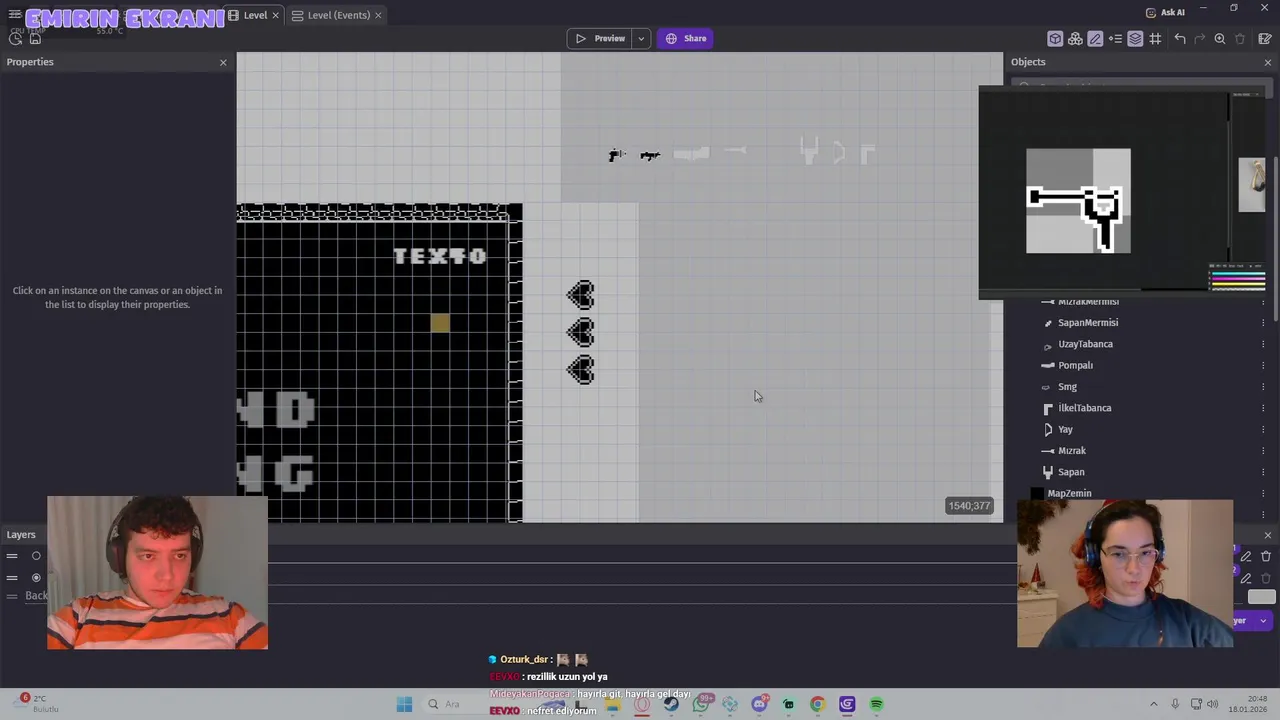The width and height of the screenshot is (1280, 720).
Task: Select the Sapan object
Action: (1070, 472)
